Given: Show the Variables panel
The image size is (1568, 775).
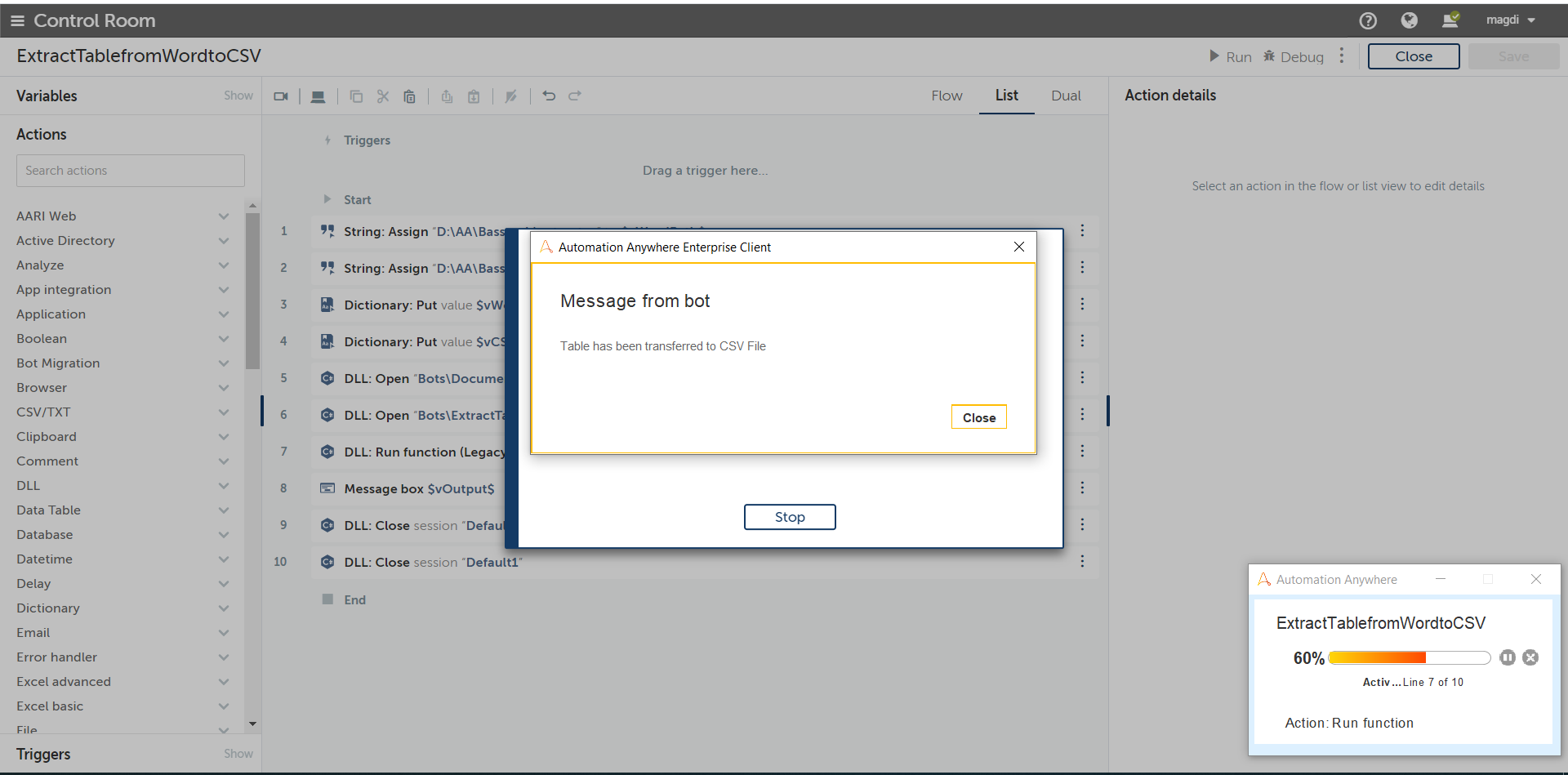Looking at the screenshot, I should coord(238,96).
